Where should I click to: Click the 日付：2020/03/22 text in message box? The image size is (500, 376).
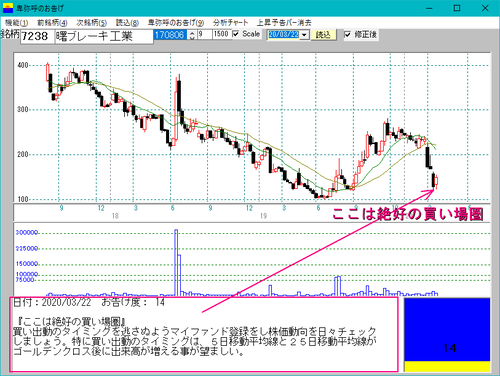[52, 303]
